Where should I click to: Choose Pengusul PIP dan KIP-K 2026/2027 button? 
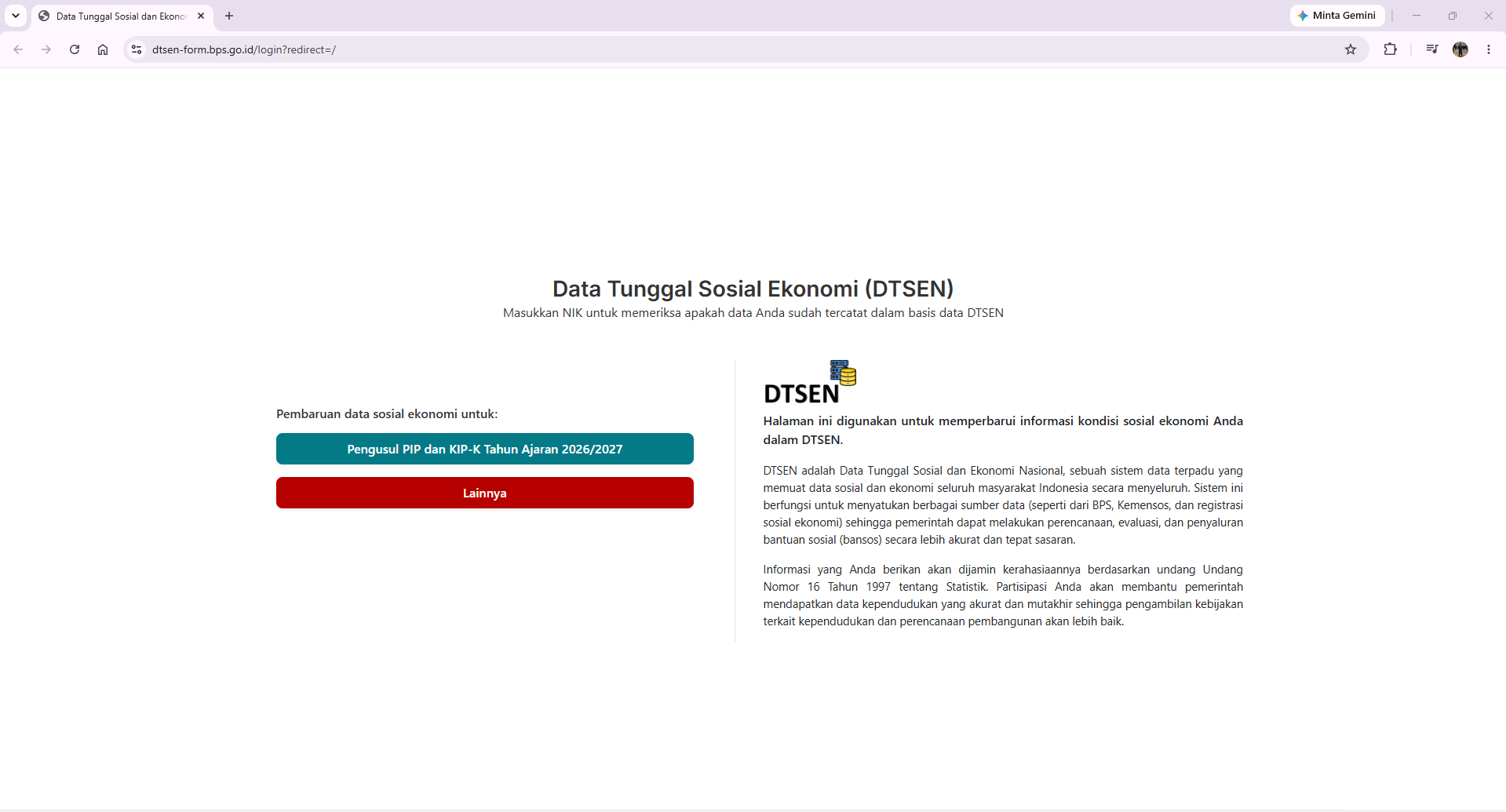click(x=485, y=449)
